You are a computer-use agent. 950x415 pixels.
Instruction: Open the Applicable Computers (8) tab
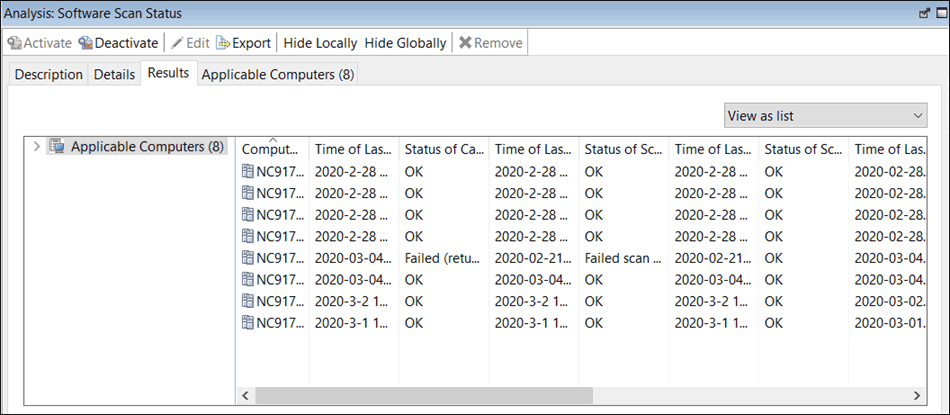pyautogui.click(x=277, y=75)
